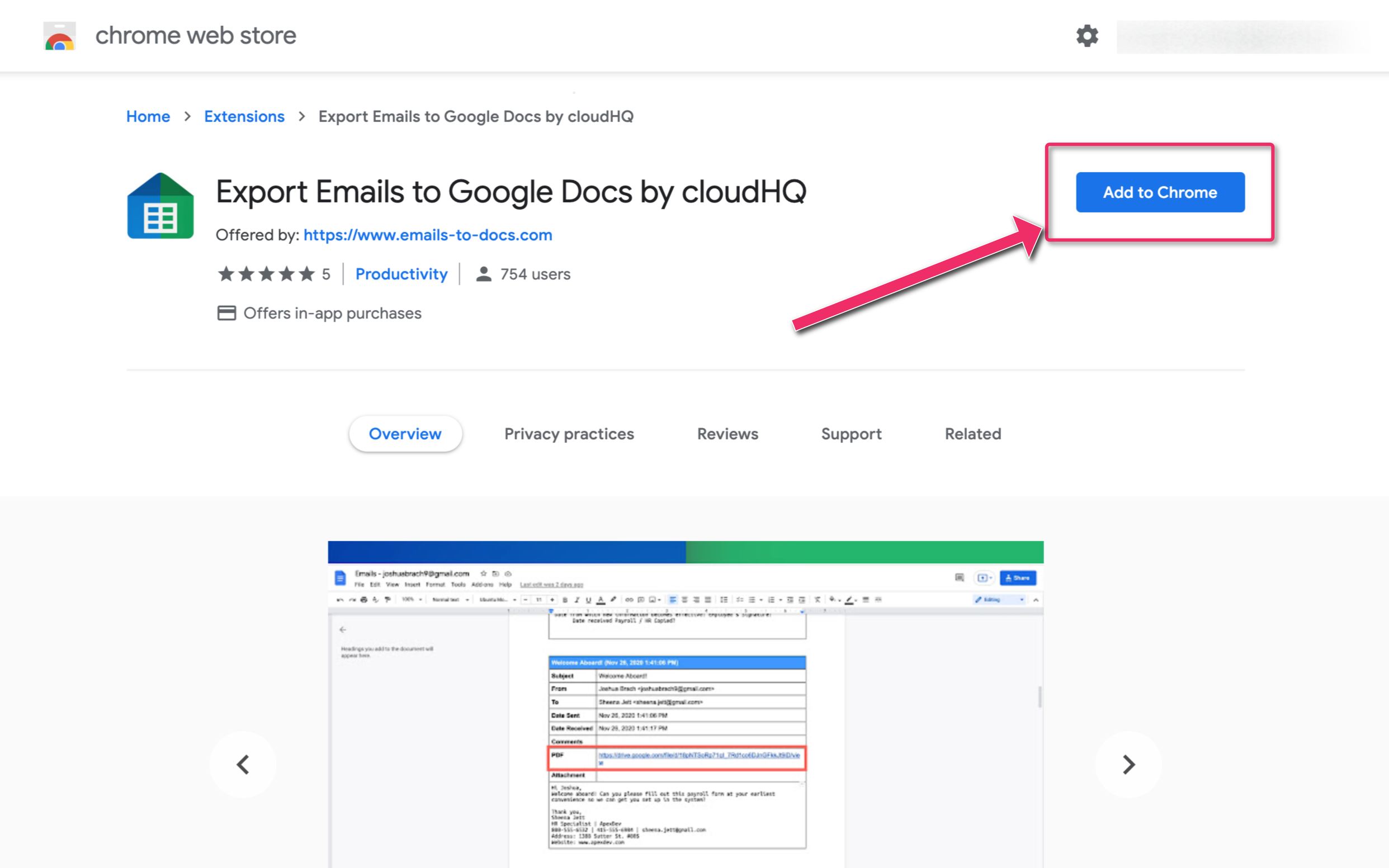Click the Export Emails extension icon
Screen dimensions: 1389x868
coord(160,206)
